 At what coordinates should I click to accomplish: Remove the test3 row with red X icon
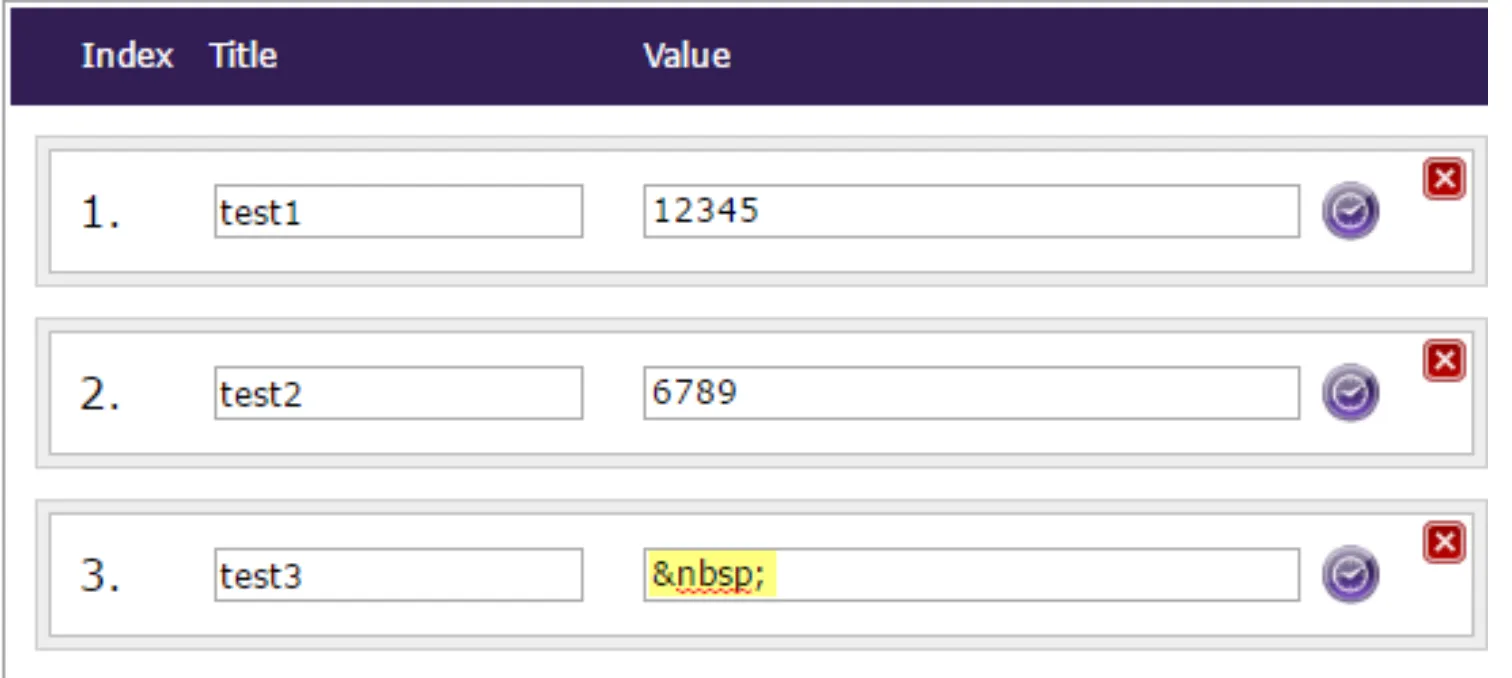click(x=1444, y=543)
